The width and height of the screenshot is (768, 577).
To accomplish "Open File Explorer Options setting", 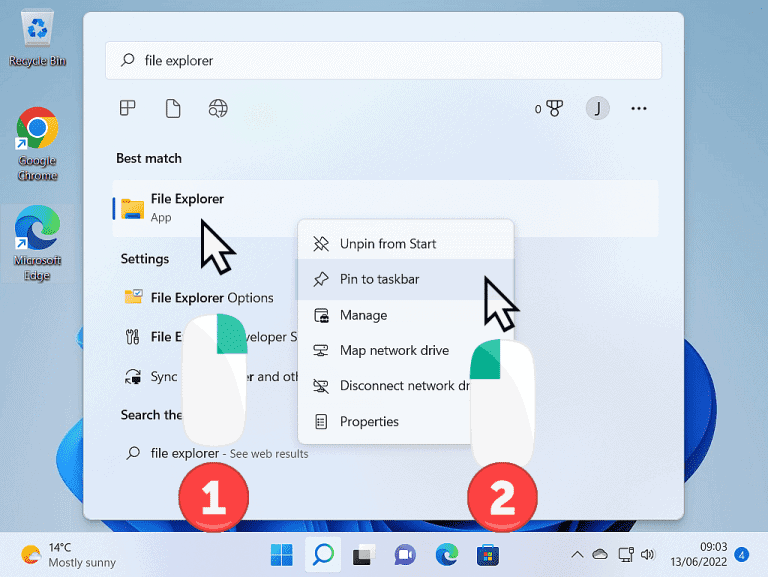I will click(x=211, y=297).
